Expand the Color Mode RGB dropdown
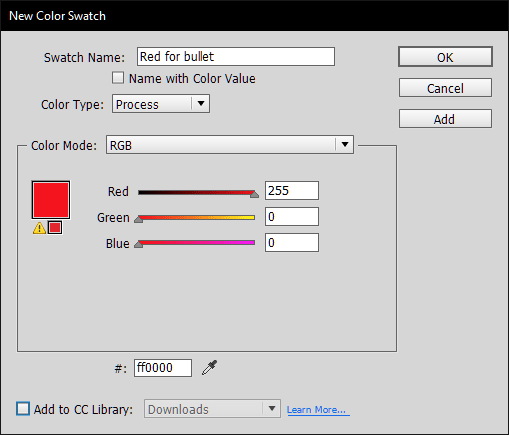This screenshot has height=435, width=509. (x=230, y=145)
